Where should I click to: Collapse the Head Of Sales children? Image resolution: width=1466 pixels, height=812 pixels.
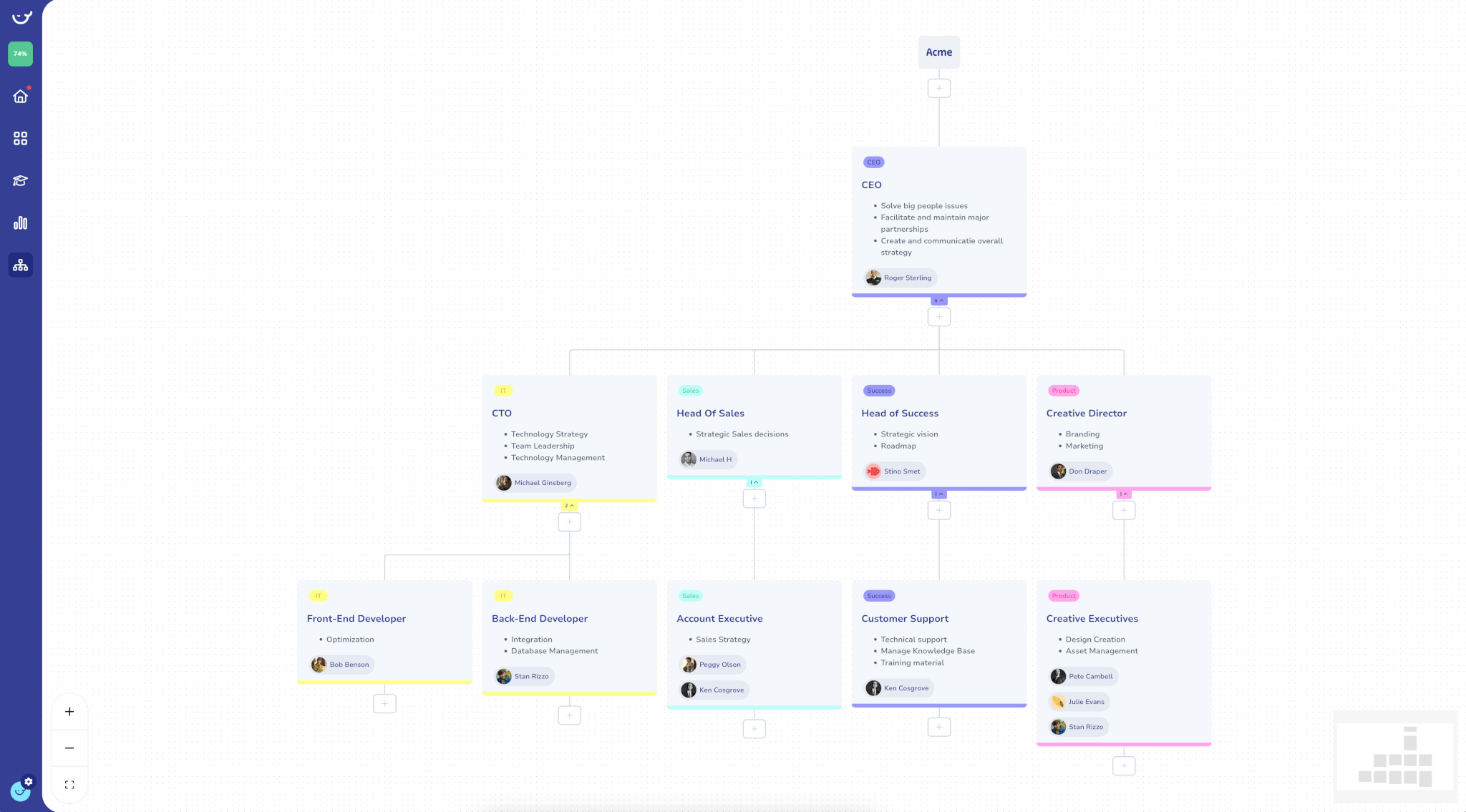(754, 482)
